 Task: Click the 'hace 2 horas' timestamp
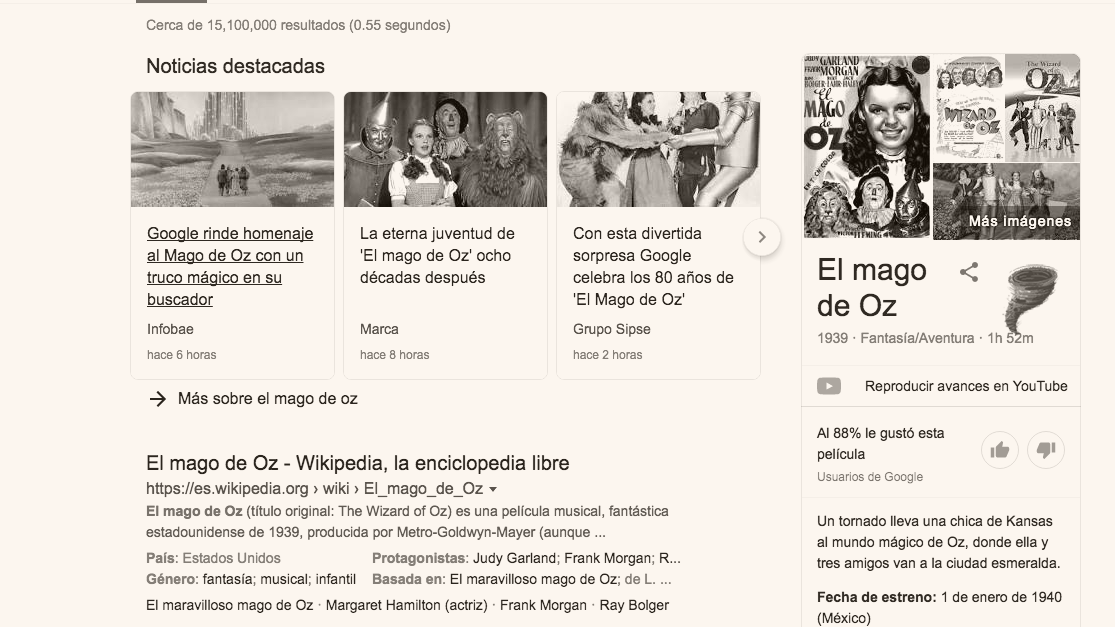607,355
